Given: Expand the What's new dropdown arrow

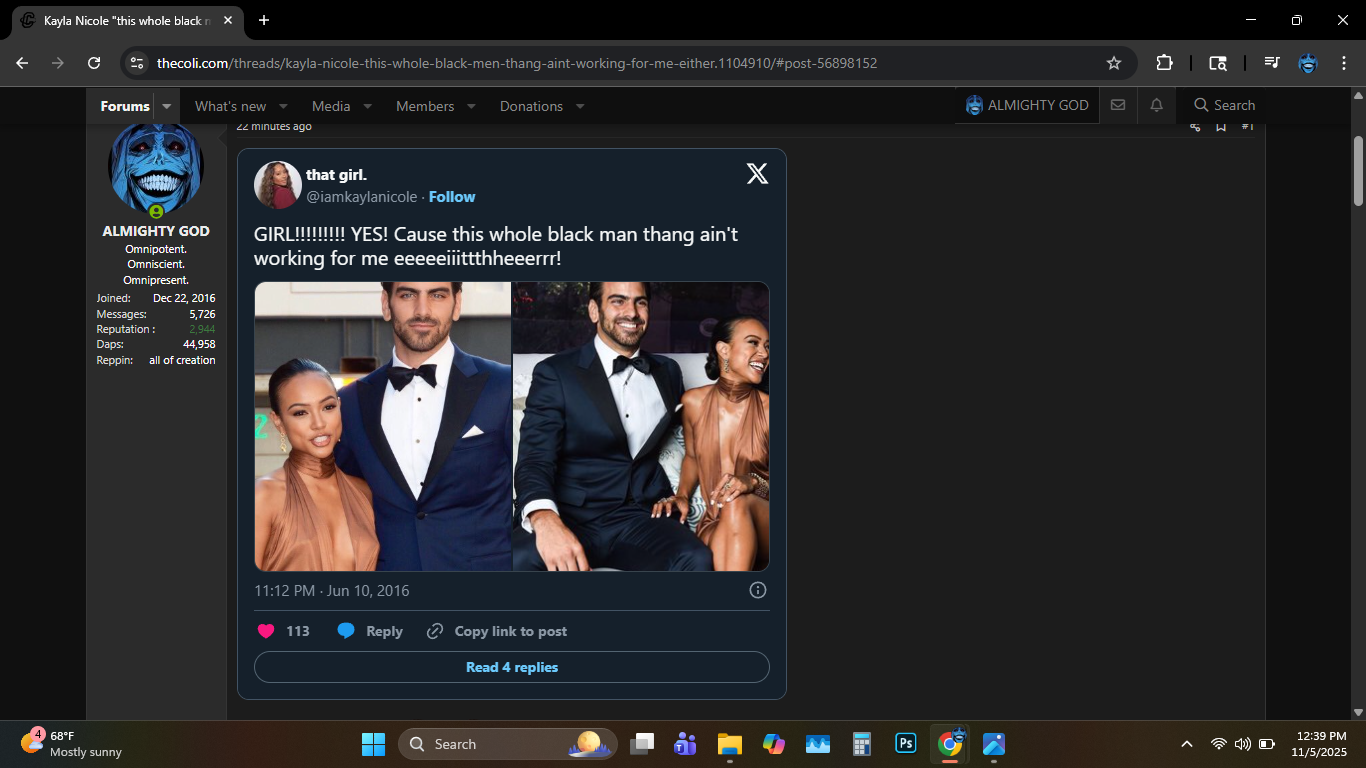Looking at the screenshot, I should 283,106.
